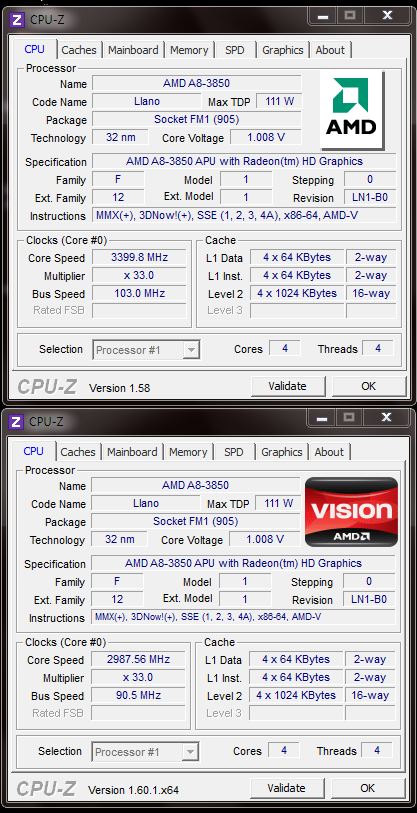Click the Threads count in the 1.60.1.x64 window
The image size is (417, 813).
(x=377, y=750)
